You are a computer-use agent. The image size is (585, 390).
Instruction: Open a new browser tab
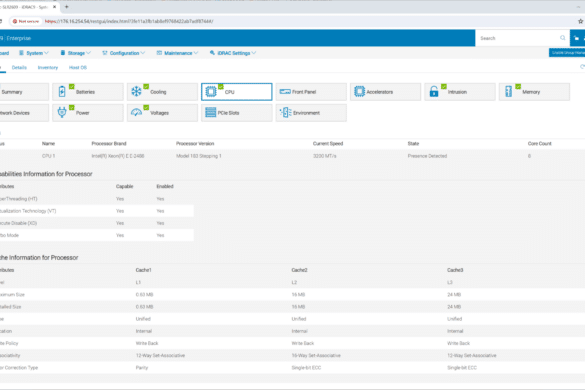point(66,7)
